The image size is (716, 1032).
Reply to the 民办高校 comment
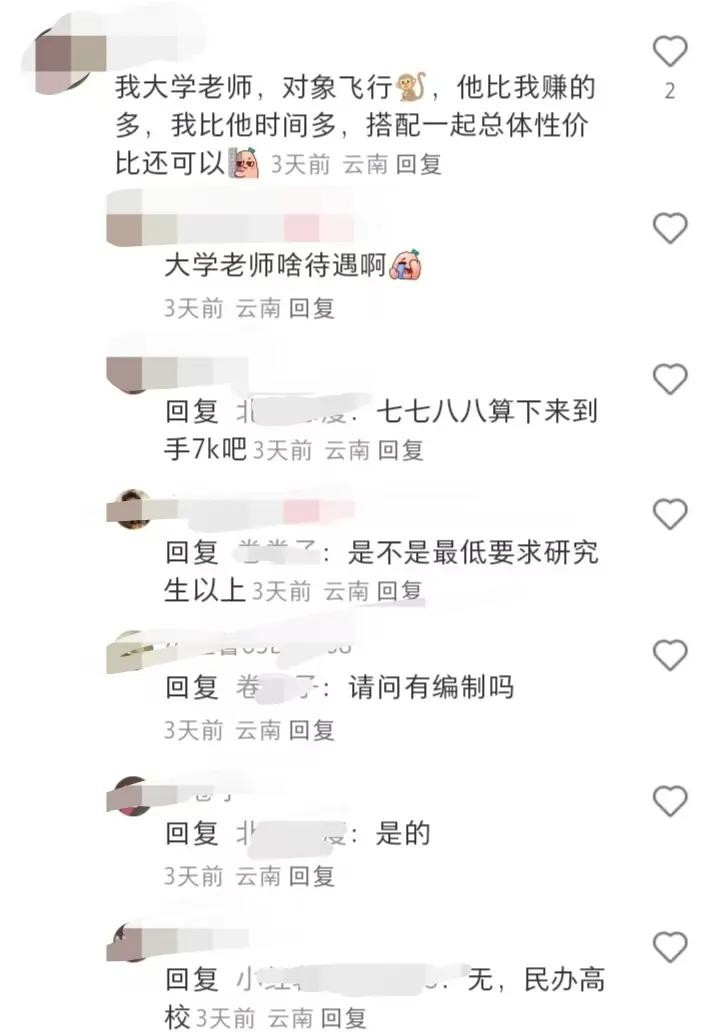[x=344, y=1018]
